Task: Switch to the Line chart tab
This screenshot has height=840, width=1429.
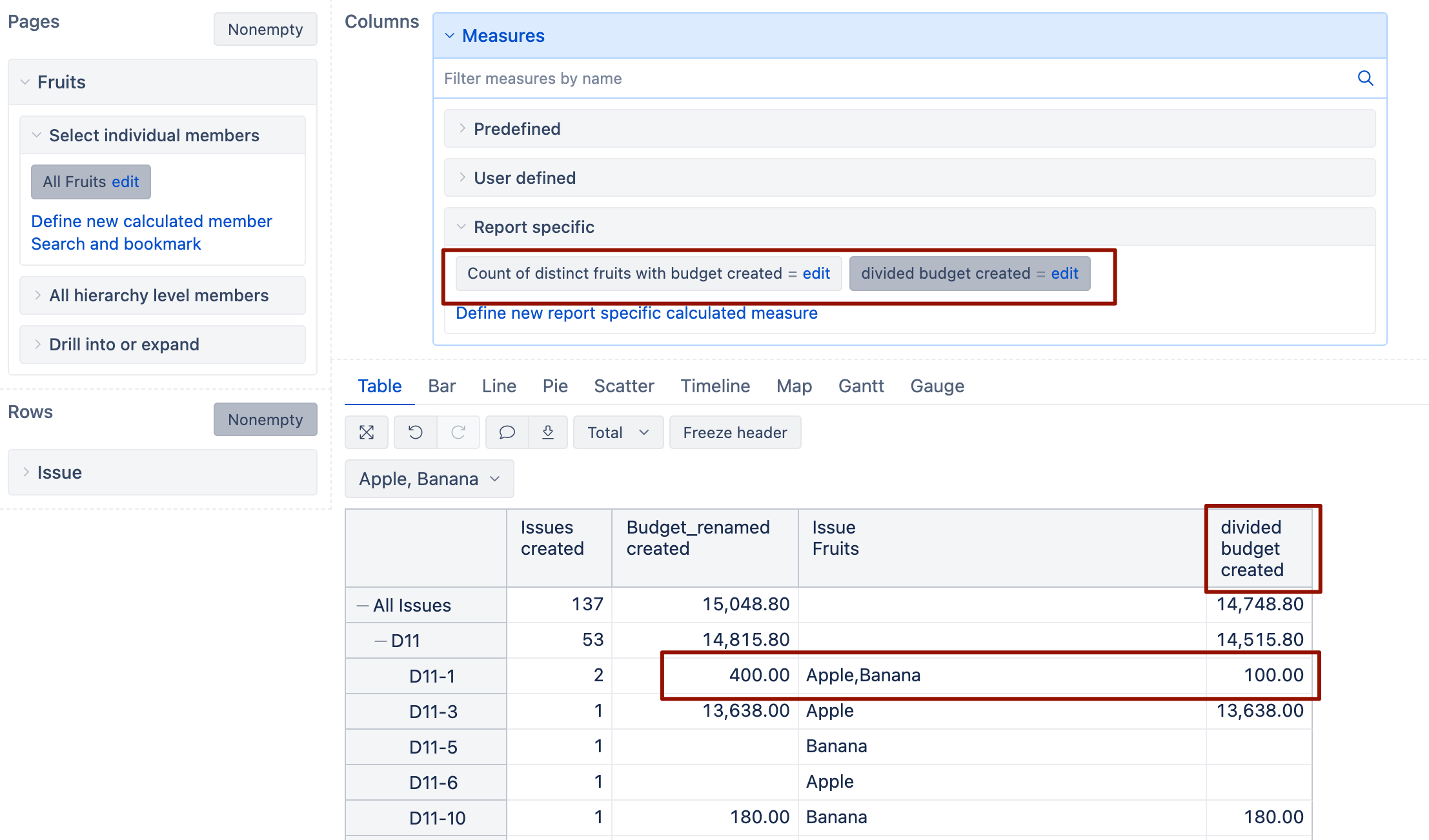Action: (x=499, y=386)
